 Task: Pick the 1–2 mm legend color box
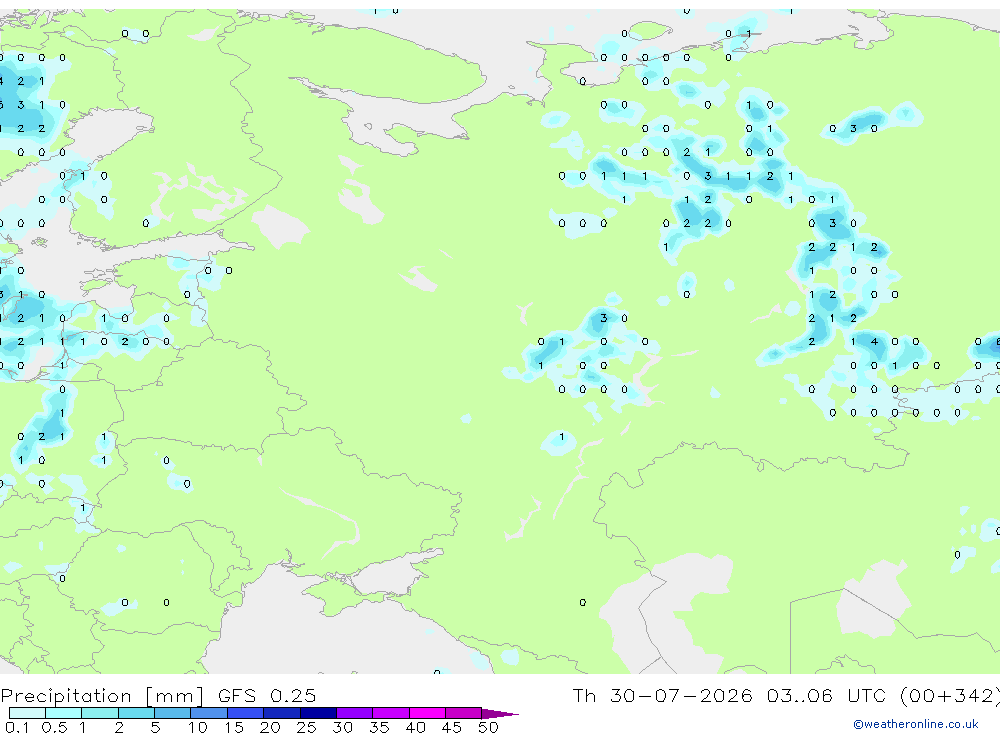[x=100, y=713]
